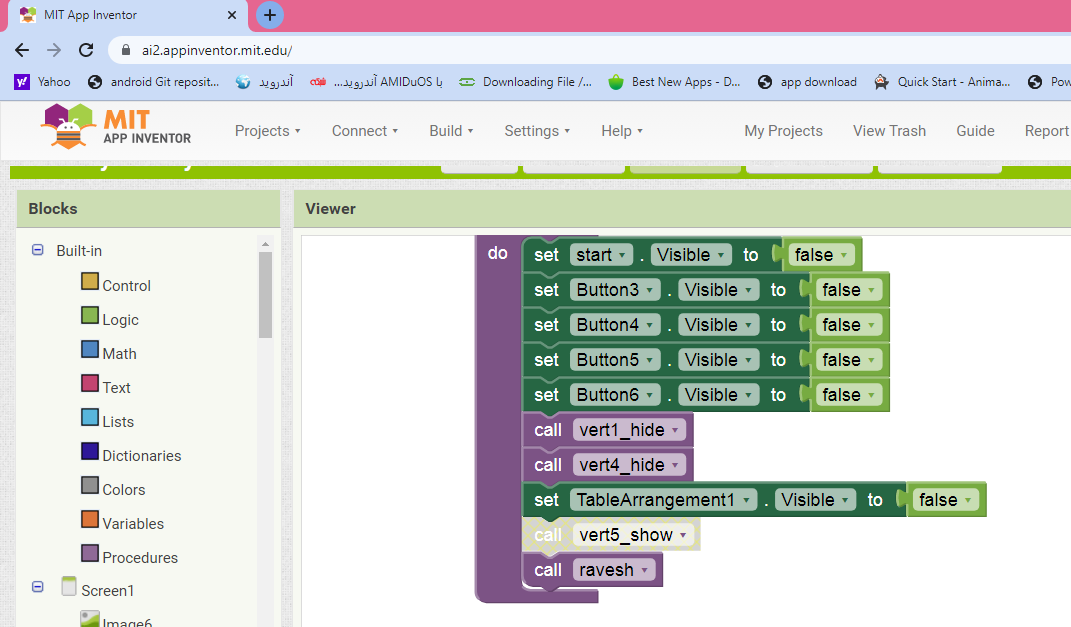The height and width of the screenshot is (627, 1071).
Task: Open the Build menu
Action: 451,131
